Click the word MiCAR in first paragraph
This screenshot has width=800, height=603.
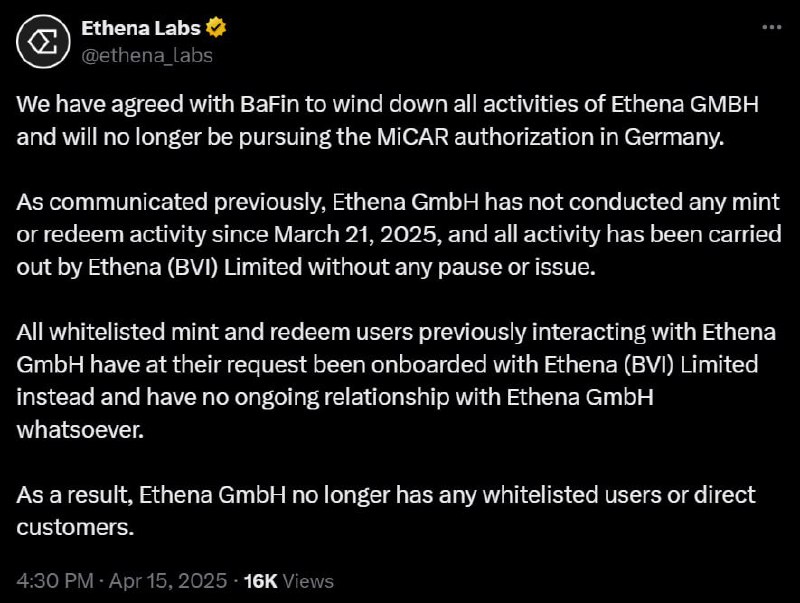413,137
